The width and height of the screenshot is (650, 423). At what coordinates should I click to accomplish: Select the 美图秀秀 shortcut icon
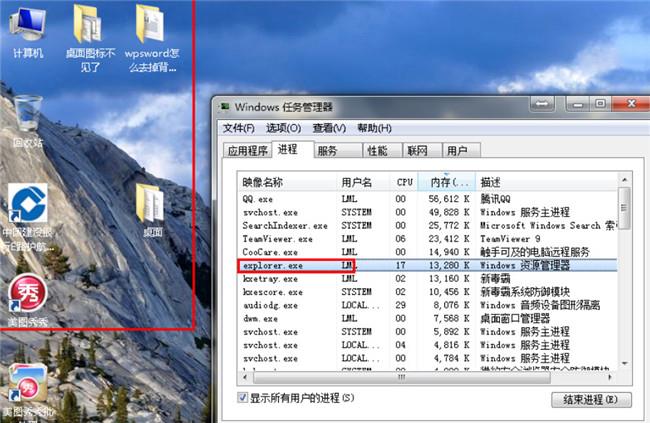[28, 301]
